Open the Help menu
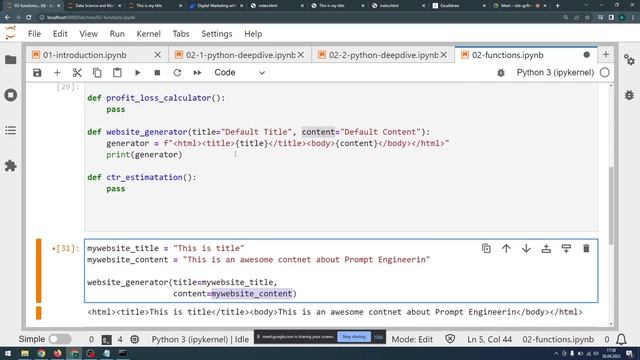This screenshot has width=640, height=360. click(x=253, y=34)
